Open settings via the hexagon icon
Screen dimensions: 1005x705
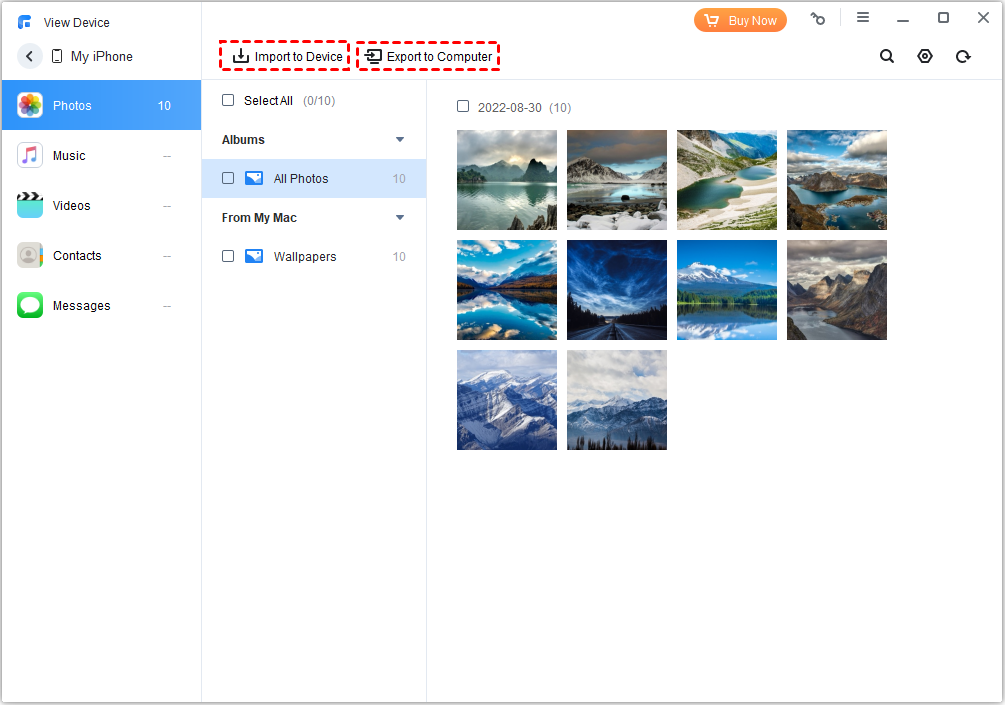pyautogui.click(x=925, y=57)
